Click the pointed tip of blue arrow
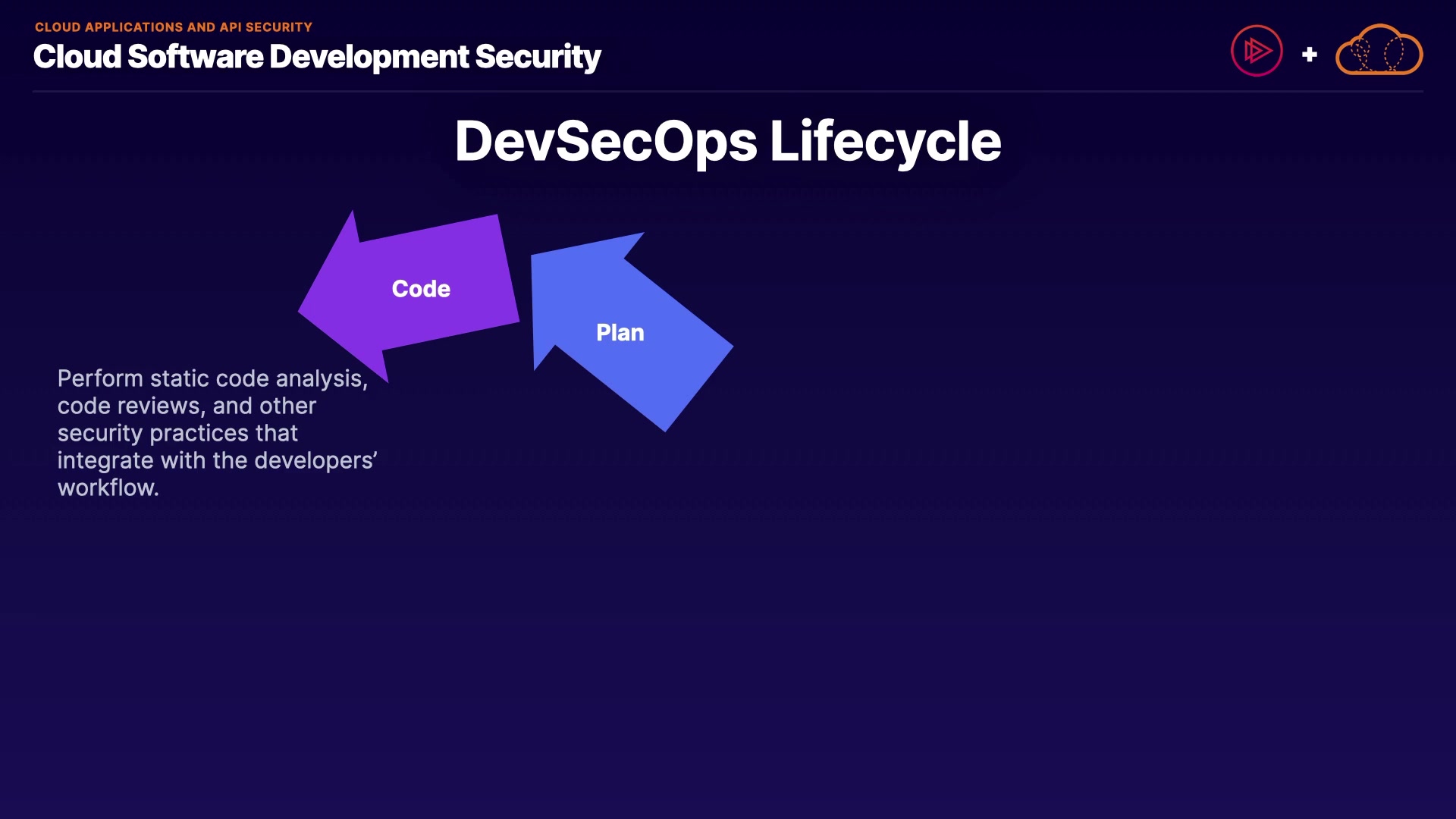 (533, 256)
